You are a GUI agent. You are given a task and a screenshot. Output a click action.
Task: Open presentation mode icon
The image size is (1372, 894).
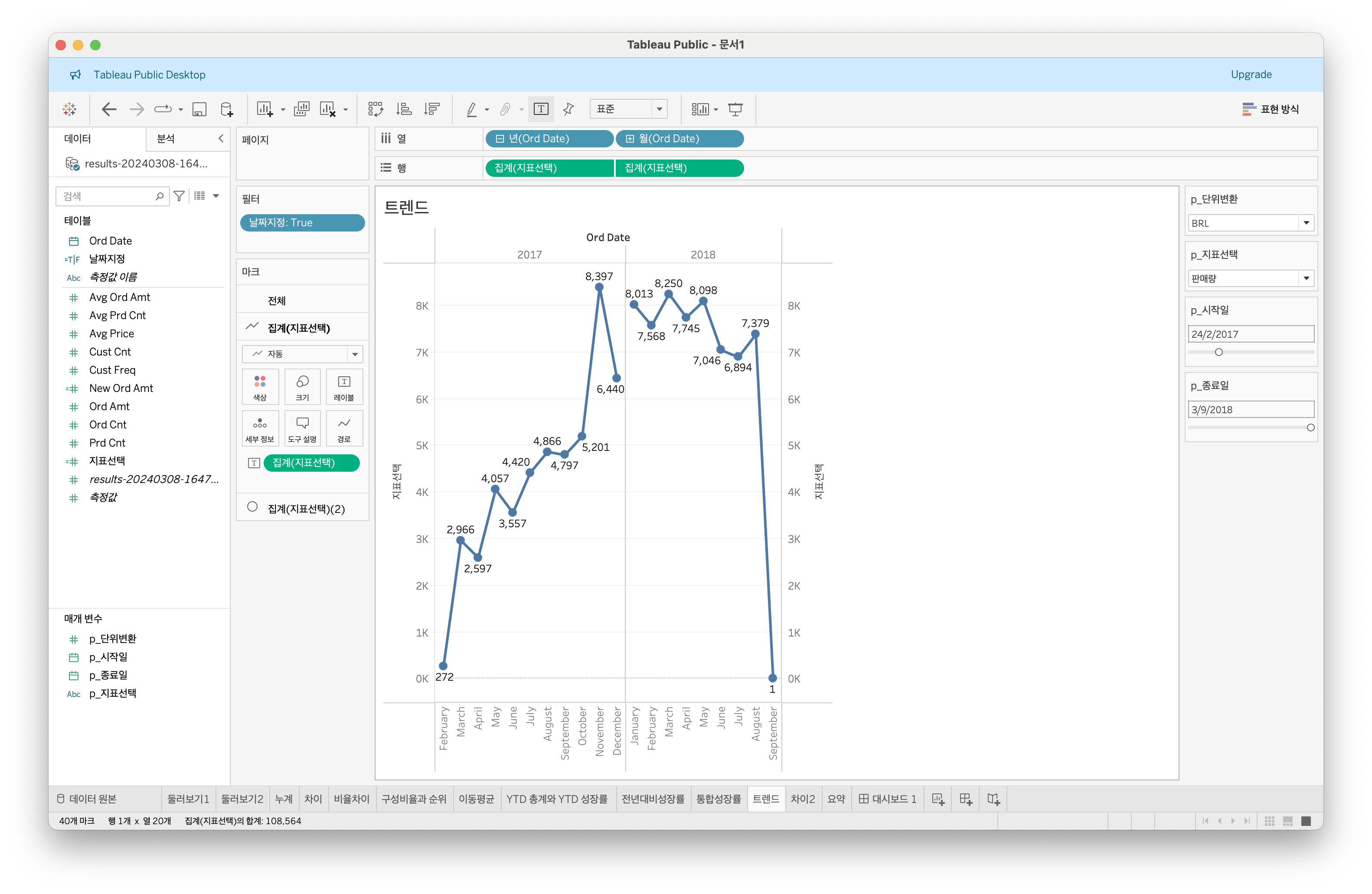point(735,109)
